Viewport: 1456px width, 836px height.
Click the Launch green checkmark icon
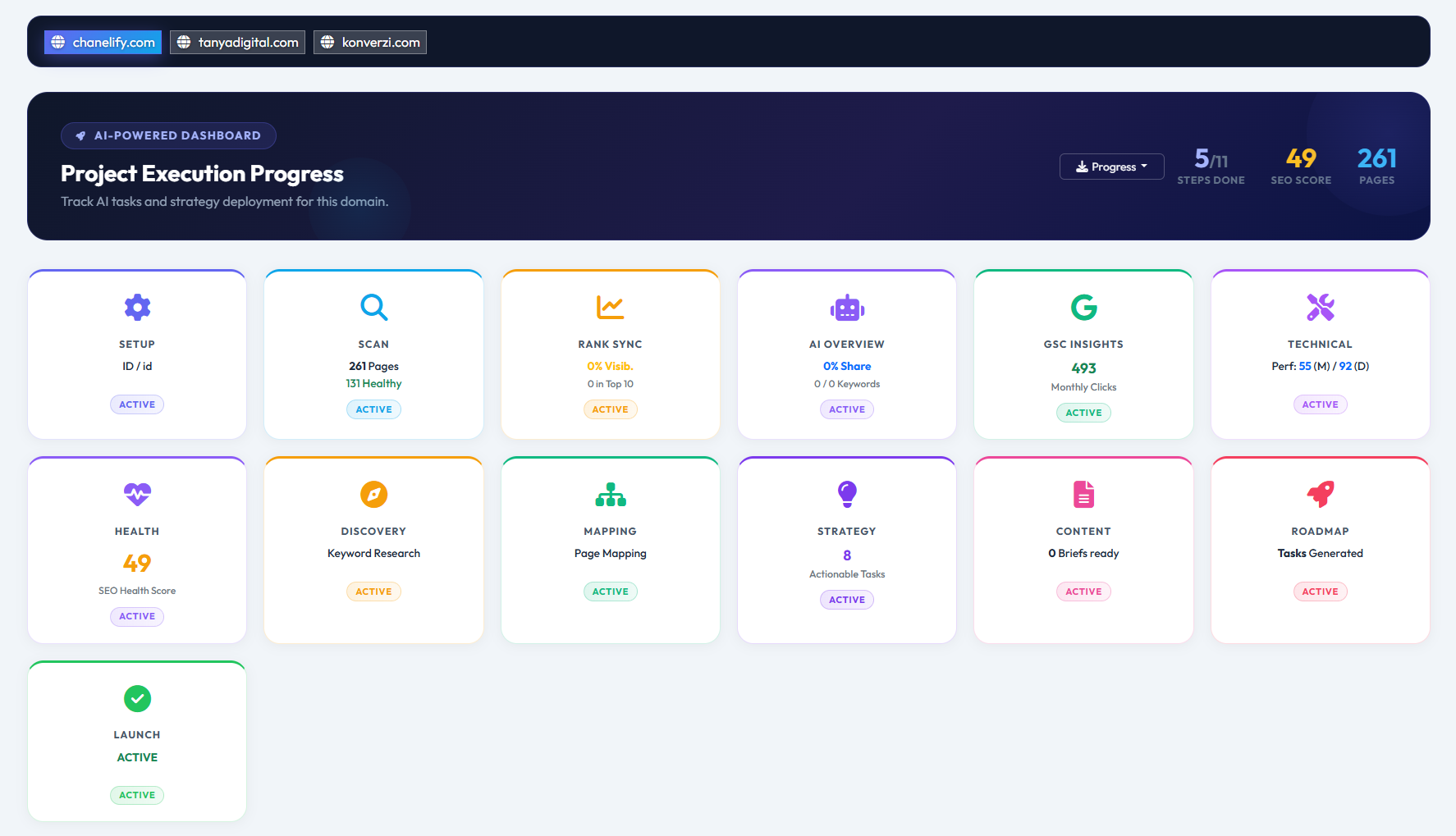(137, 698)
